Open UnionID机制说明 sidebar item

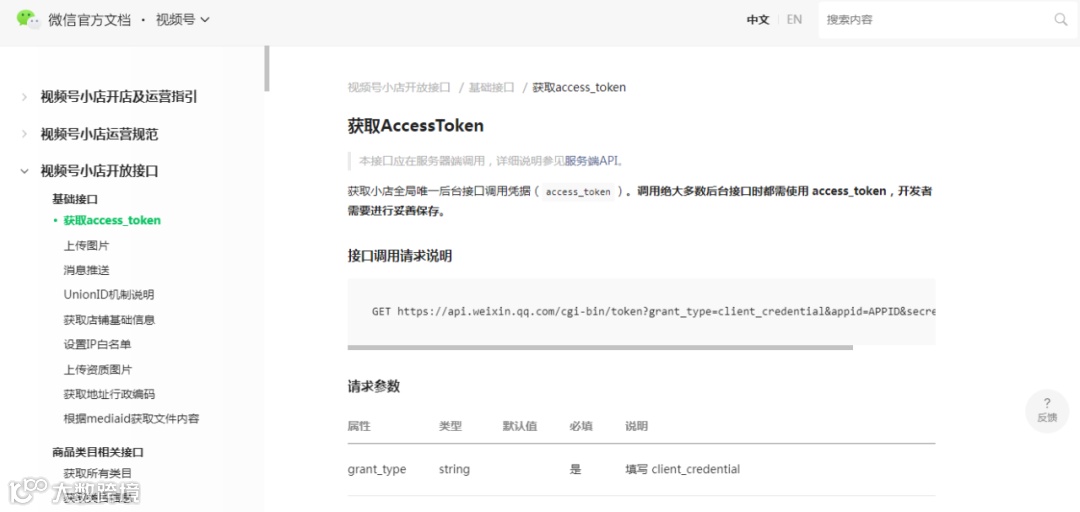point(109,295)
